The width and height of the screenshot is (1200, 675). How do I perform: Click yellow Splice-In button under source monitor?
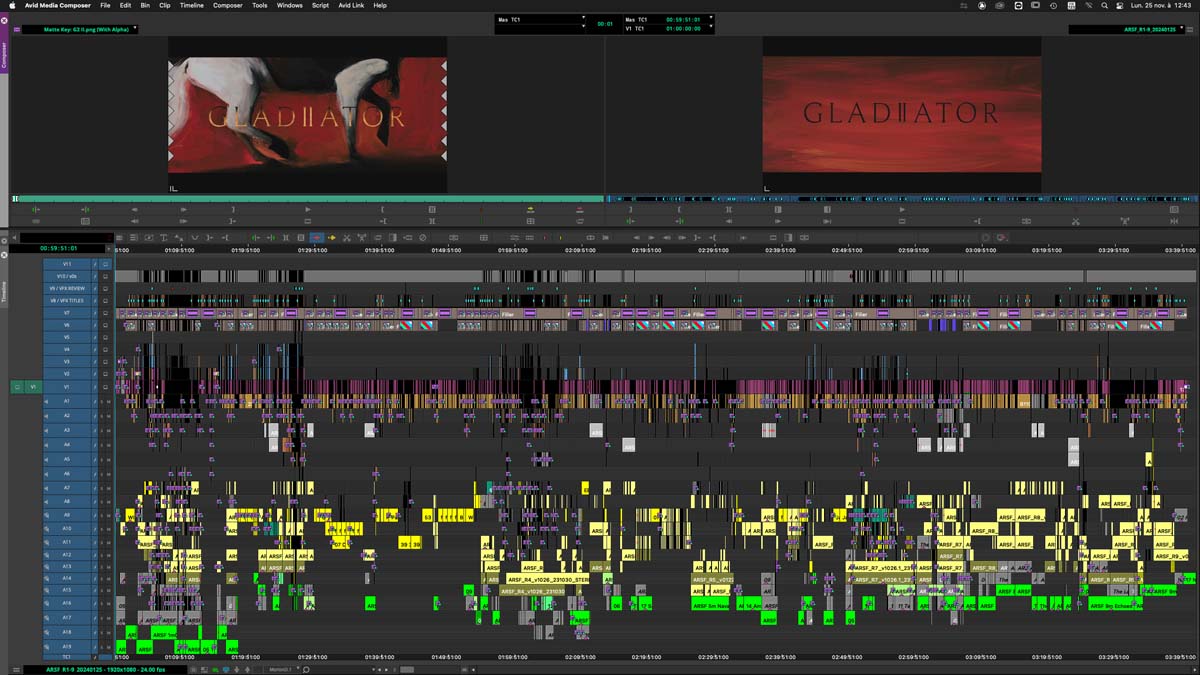[530, 209]
